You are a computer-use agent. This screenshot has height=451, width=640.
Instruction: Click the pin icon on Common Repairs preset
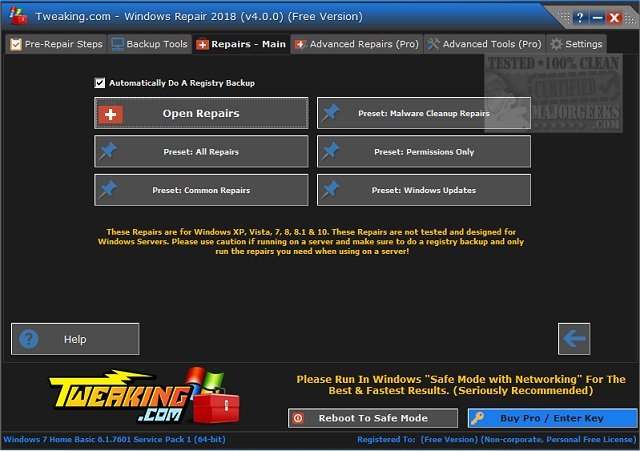point(108,190)
